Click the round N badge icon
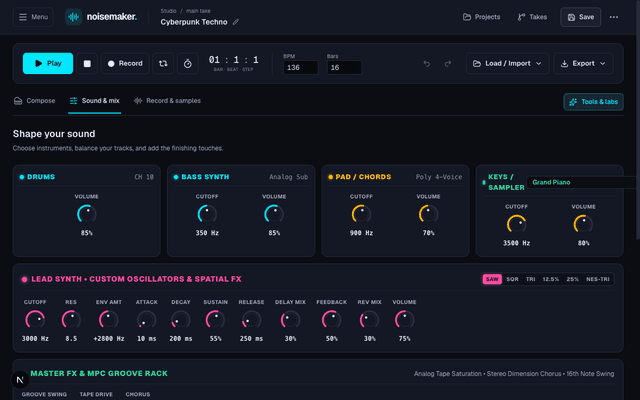 click(x=20, y=380)
